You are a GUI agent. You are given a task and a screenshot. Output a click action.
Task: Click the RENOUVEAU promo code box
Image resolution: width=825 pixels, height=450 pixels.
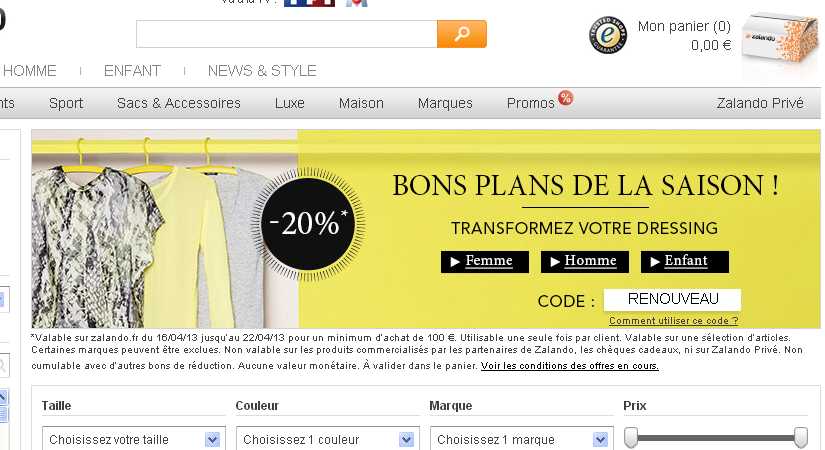(x=672, y=299)
